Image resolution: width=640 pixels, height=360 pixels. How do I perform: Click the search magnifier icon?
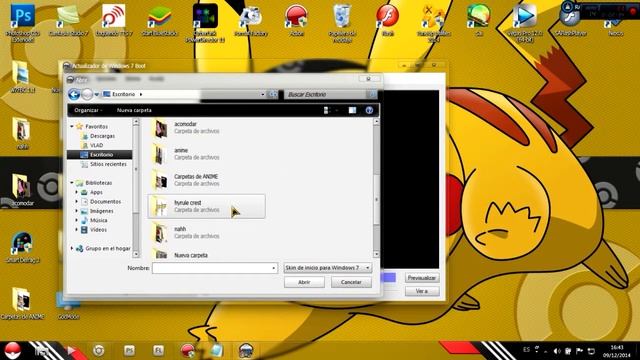pyautogui.click(x=371, y=94)
